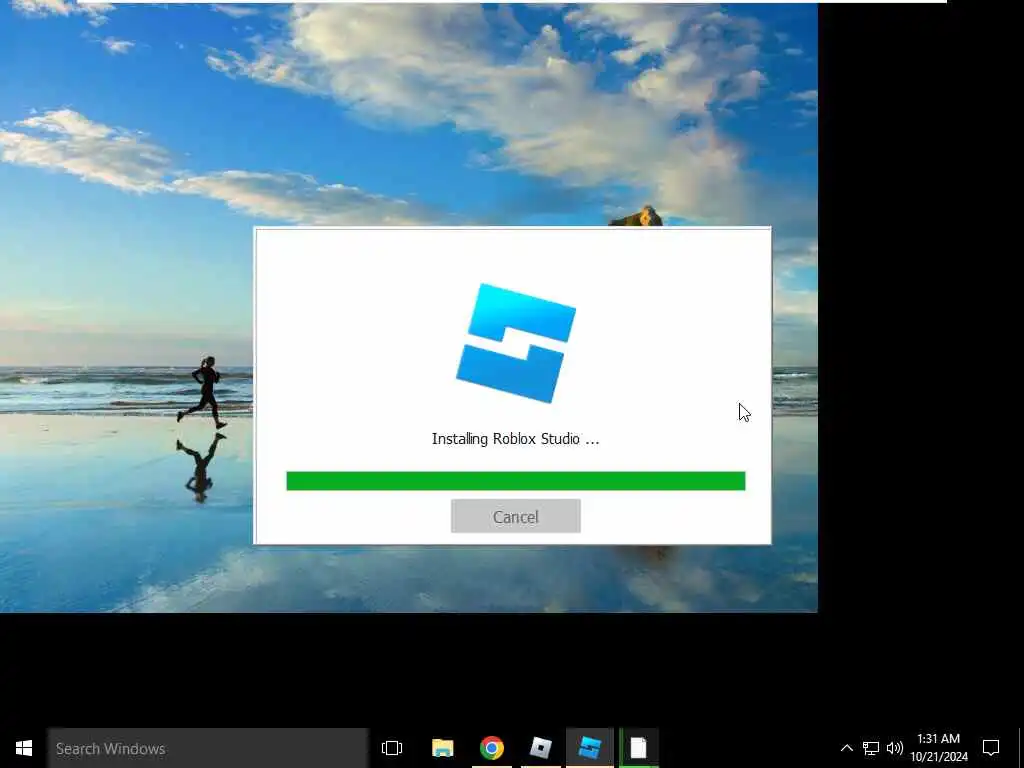
Task: Click the green installation progress bar
Action: 515,481
